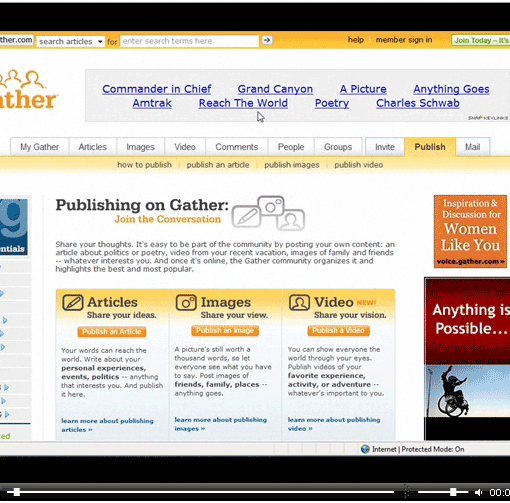Click the search terms input field
Viewport: 510px width, 503px height.
coord(189,41)
